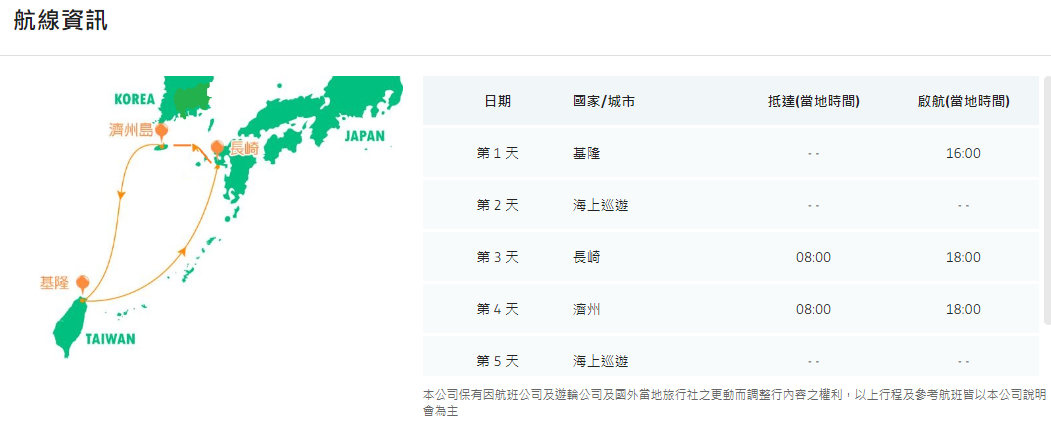Screen dimensions: 1051x421
Task: Click the 抵達(當地時間) column header
Action: 814,102
